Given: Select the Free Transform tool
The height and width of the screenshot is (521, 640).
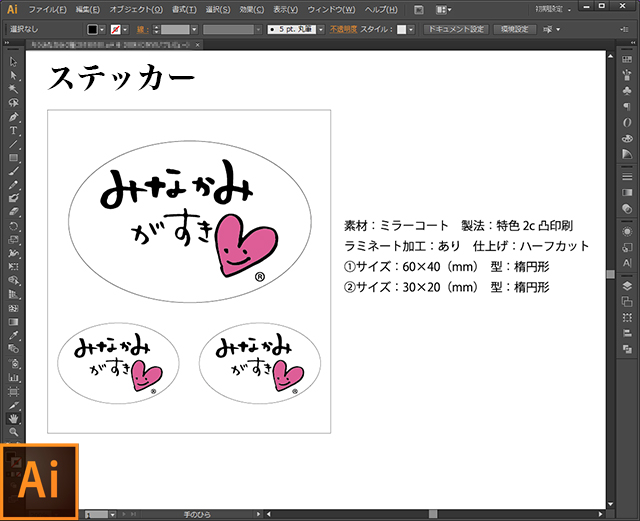Looking at the screenshot, I should pos(13,267).
